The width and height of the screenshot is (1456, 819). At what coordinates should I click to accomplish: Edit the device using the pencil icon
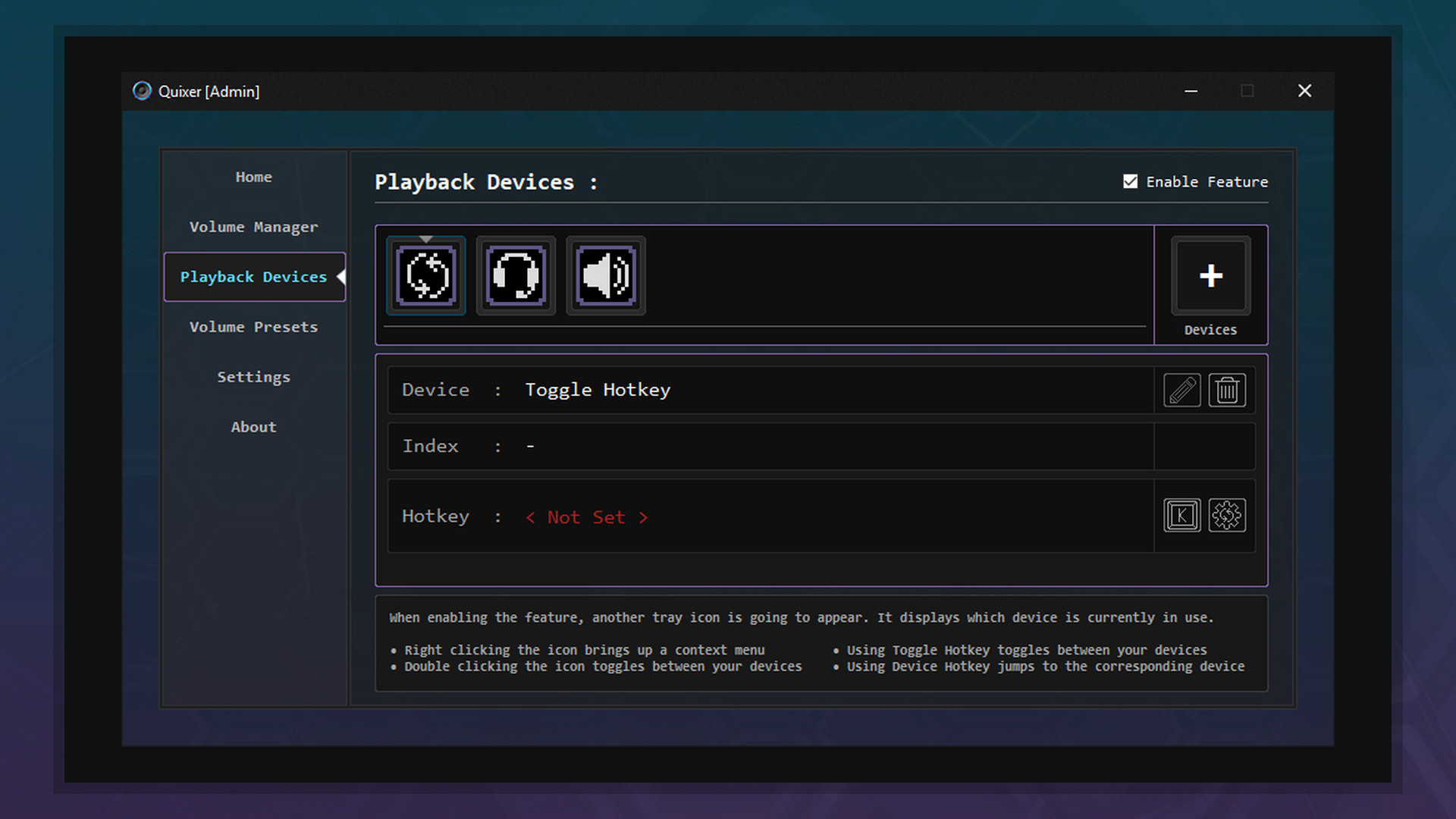coord(1181,390)
